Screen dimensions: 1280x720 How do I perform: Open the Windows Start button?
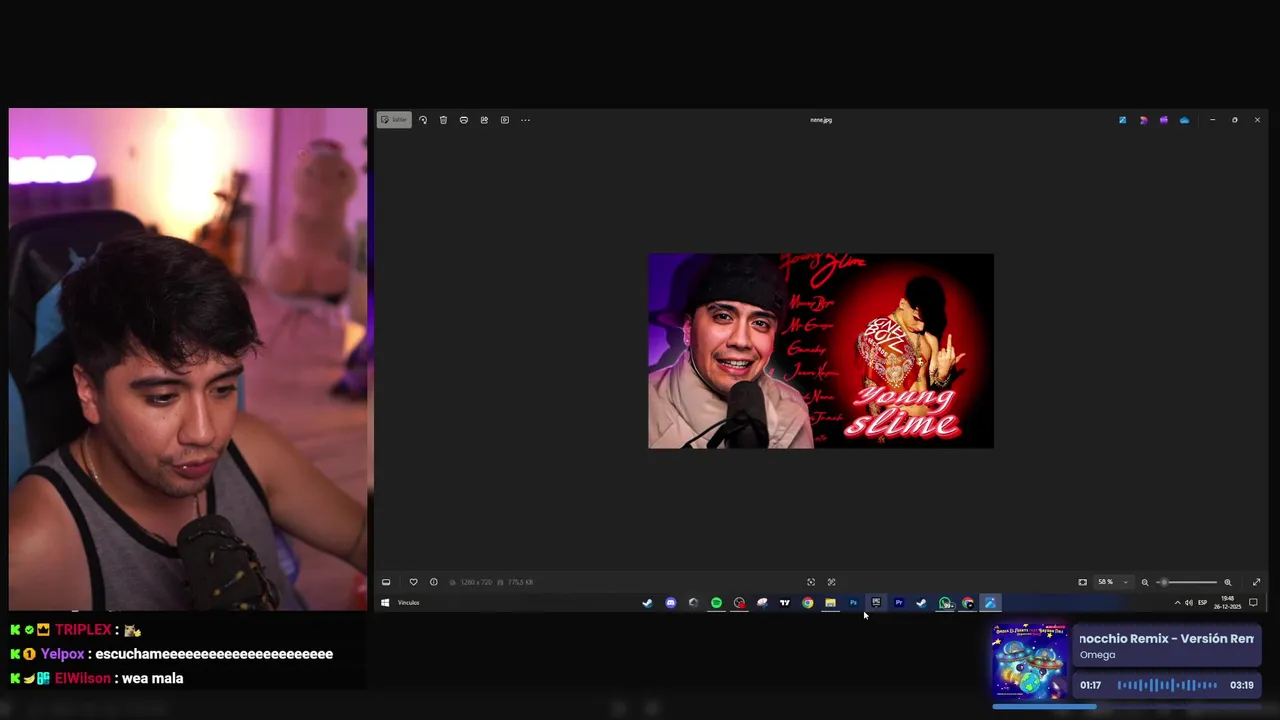coord(385,603)
